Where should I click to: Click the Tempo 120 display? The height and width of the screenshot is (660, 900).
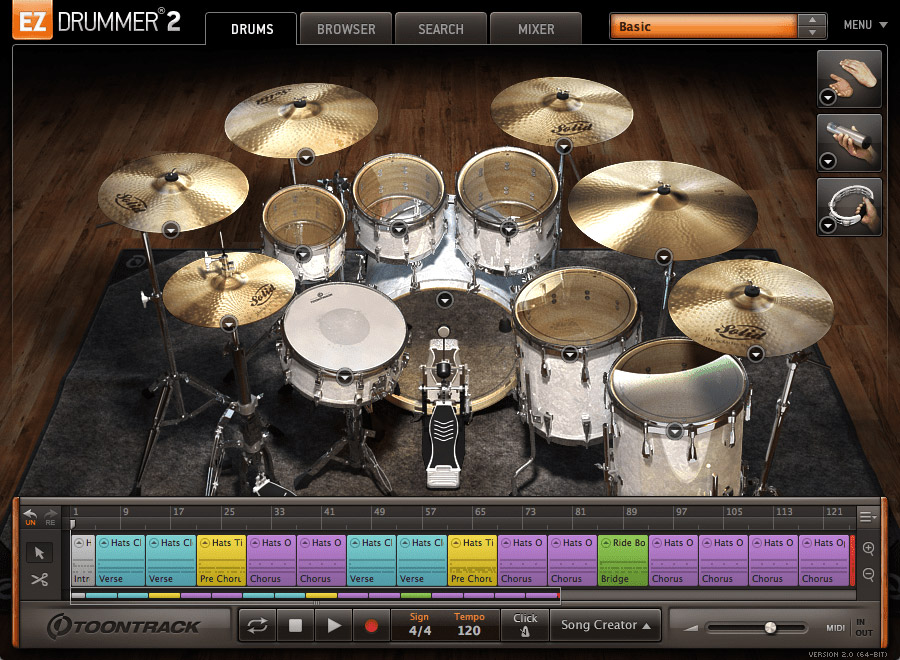(x=469, y=624)
